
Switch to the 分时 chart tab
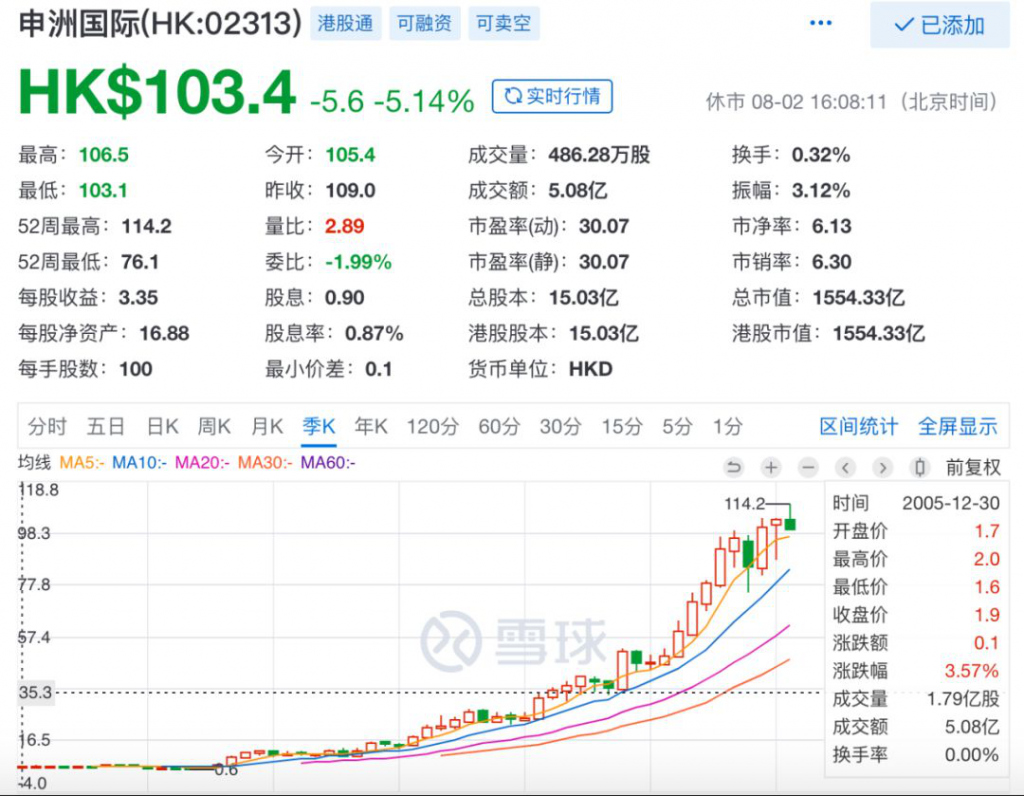[x=47, y=426]
